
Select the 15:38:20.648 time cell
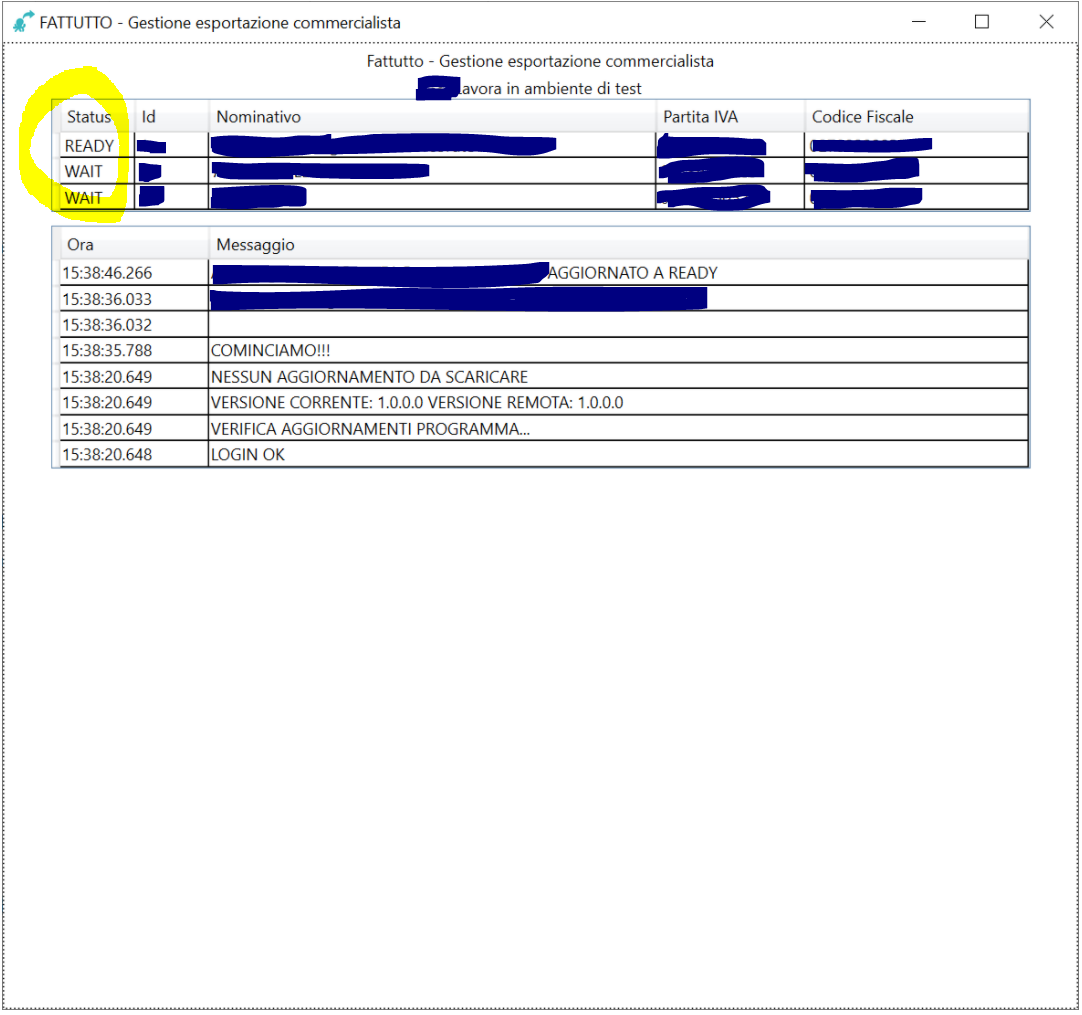134,455
